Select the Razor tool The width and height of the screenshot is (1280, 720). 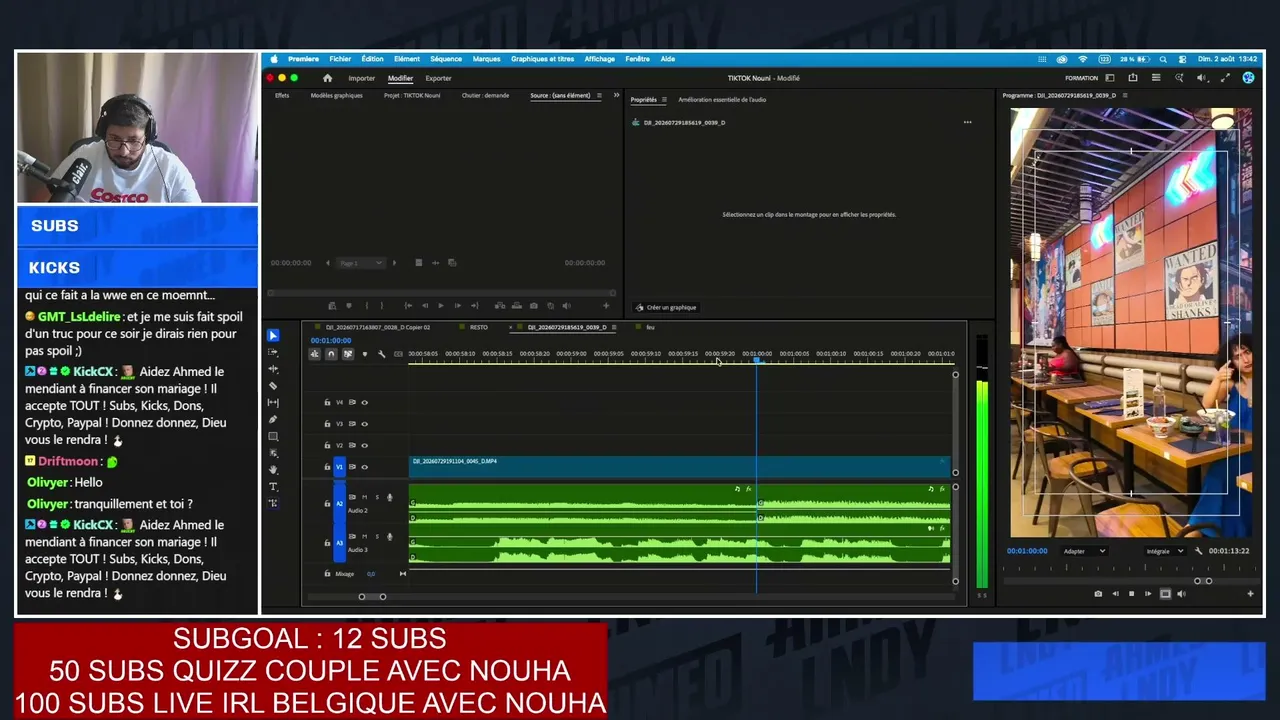273,386
